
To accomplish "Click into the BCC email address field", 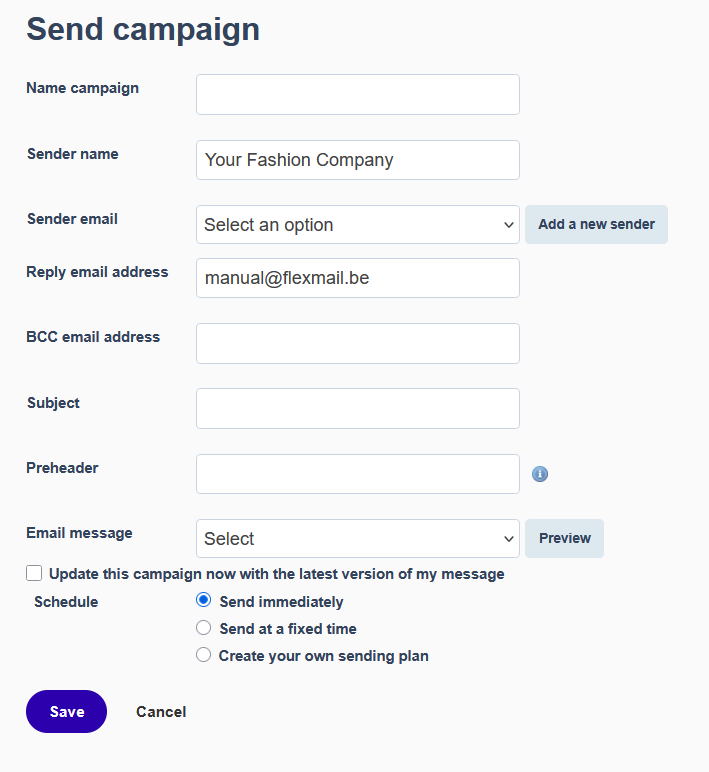I will (x=358, y=343).
